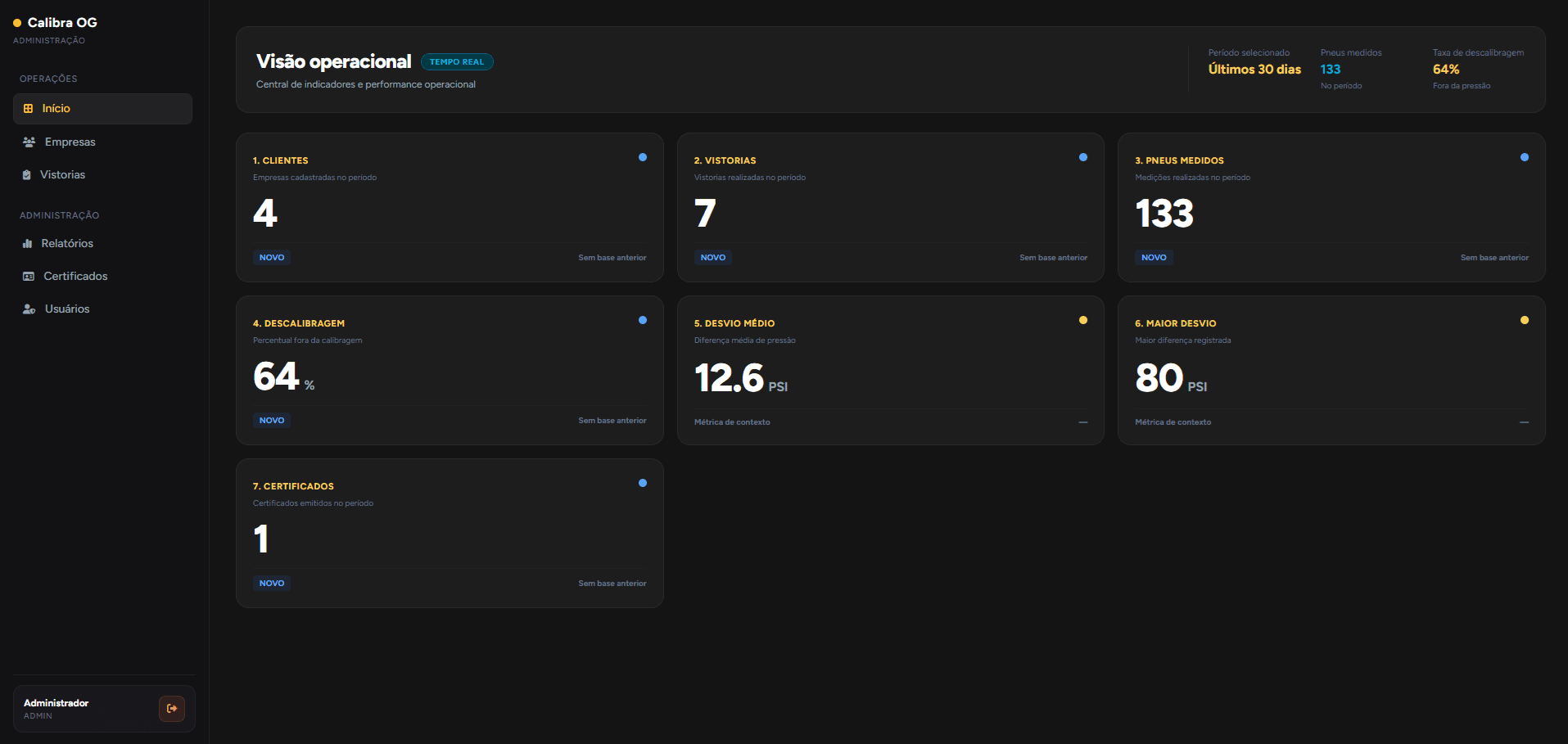
Task: Click the blue status dot on Certificados card
Action: [x=643, y=483]
